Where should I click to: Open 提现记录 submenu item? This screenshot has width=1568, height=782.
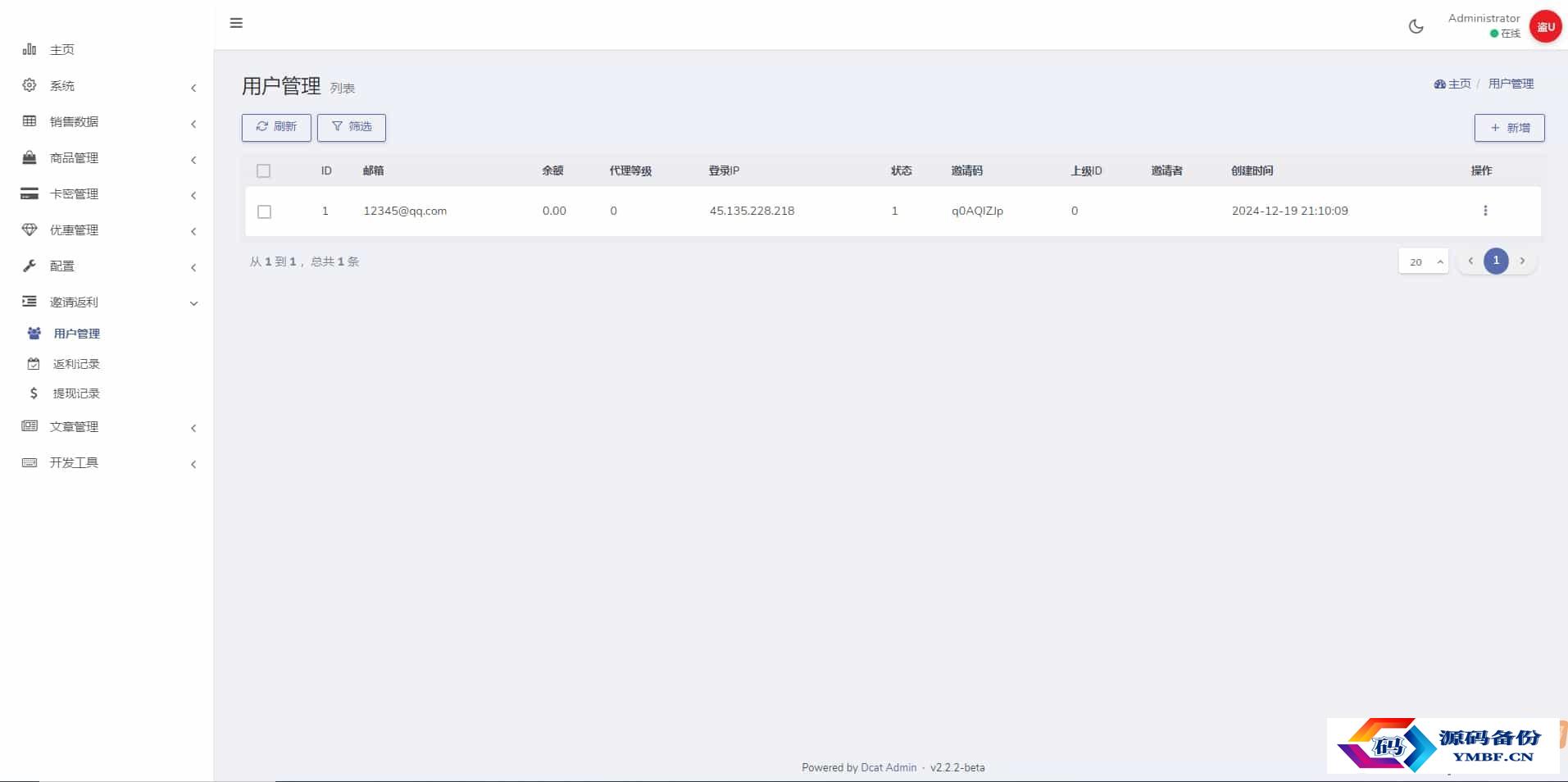76,393
